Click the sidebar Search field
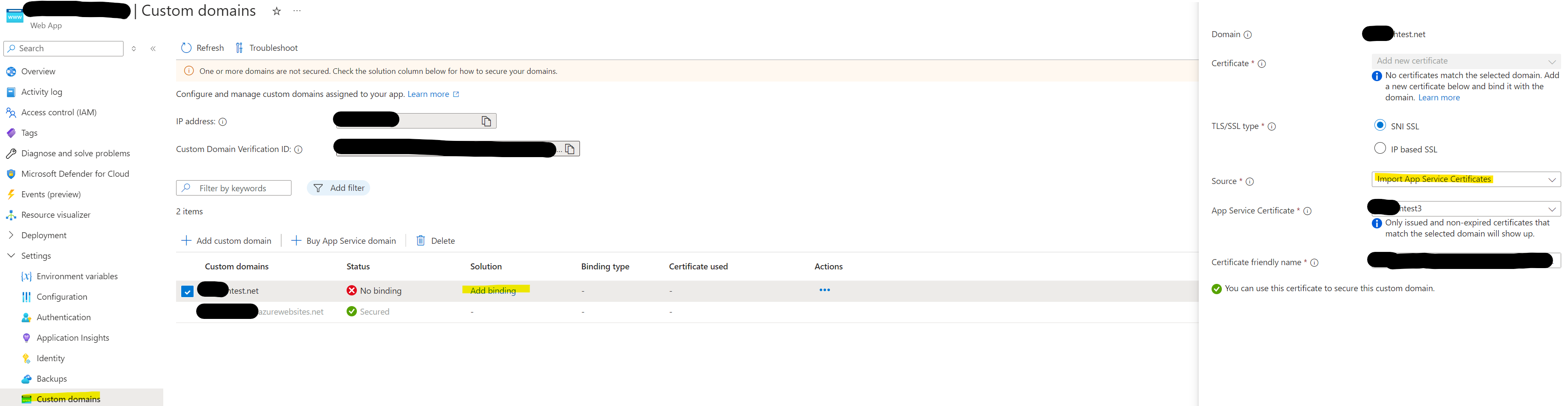The height and width of the screenshot is (406, 1568). (x=63, y=49)
